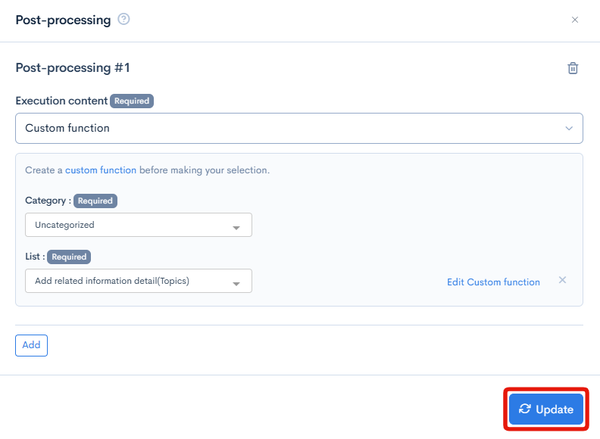Close the Post-processing dialog

pyautogui.click(x=575, y=20)
